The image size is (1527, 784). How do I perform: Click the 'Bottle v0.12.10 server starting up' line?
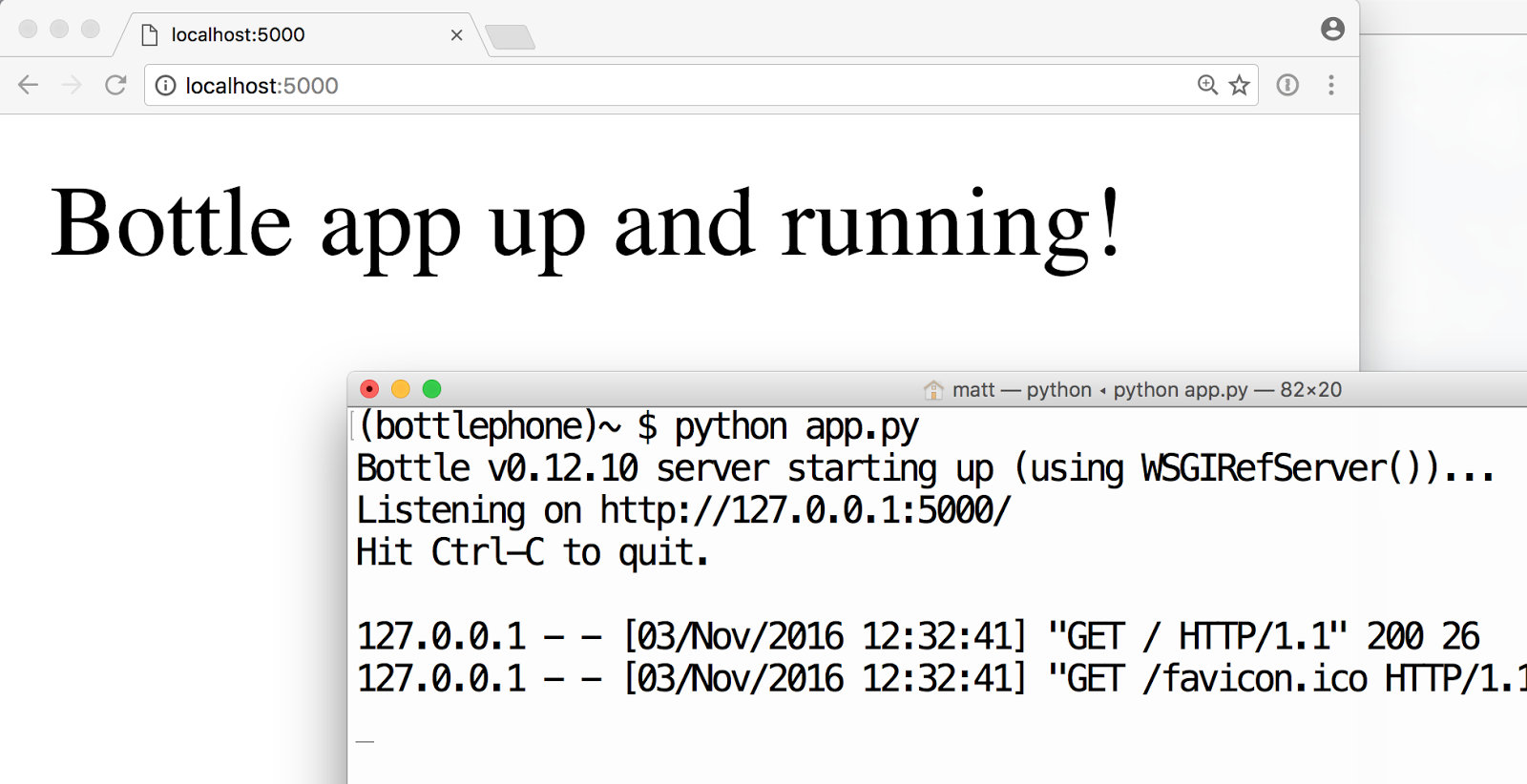pos(925,468)
